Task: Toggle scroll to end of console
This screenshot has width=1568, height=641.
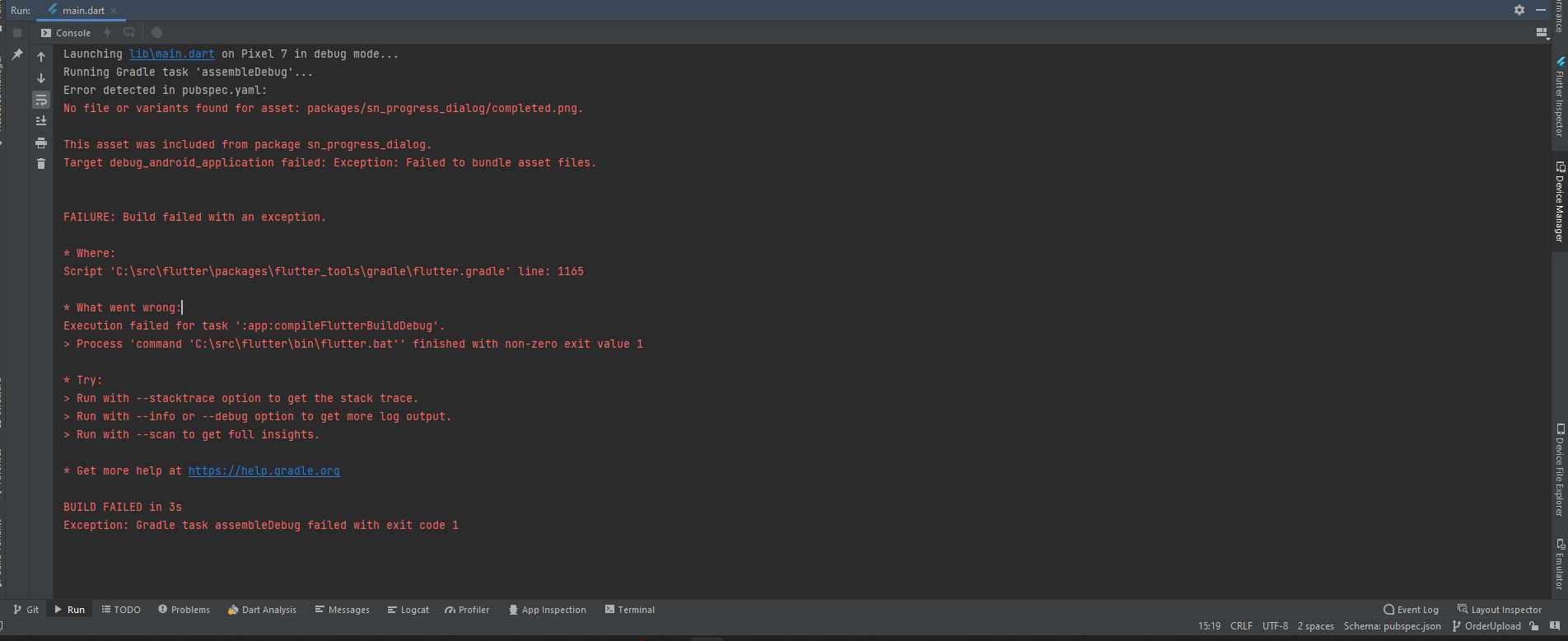Action: point(41,121)
